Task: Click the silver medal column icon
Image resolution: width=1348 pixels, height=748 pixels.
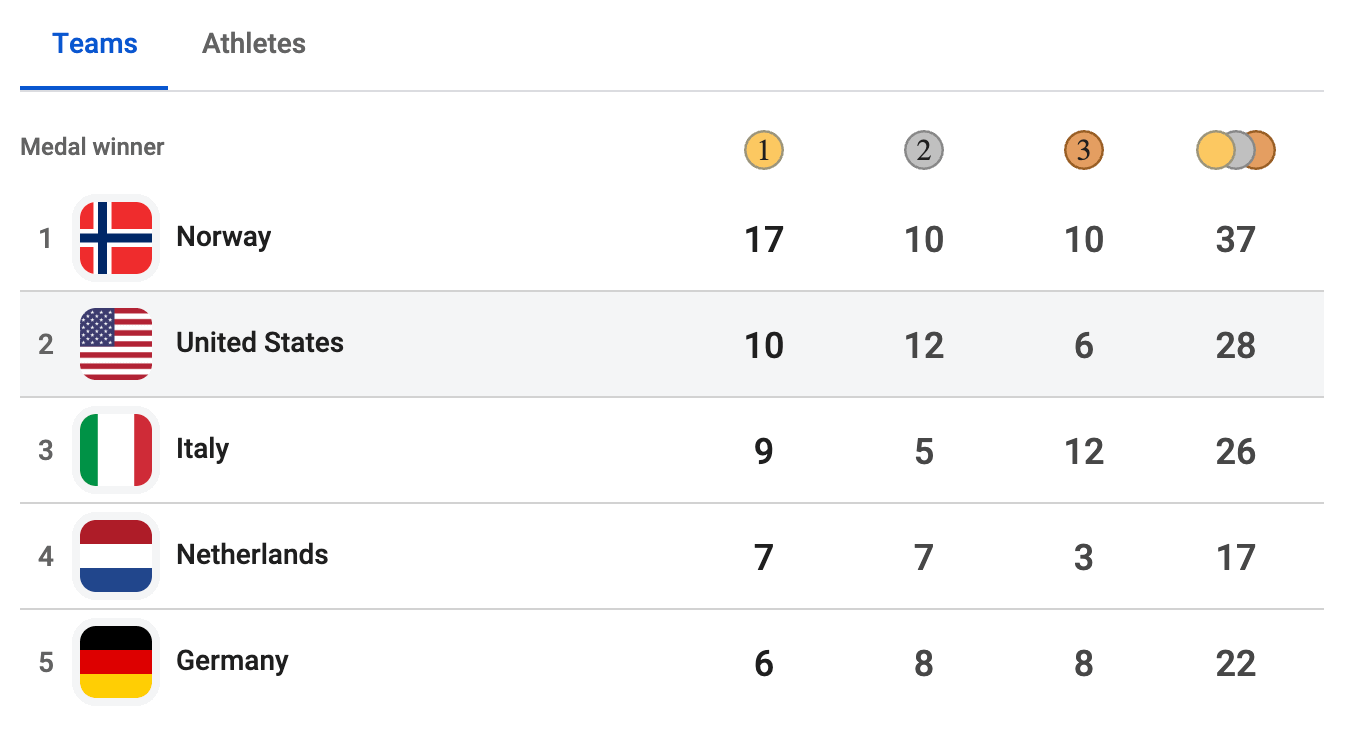Action: (924, 151)
